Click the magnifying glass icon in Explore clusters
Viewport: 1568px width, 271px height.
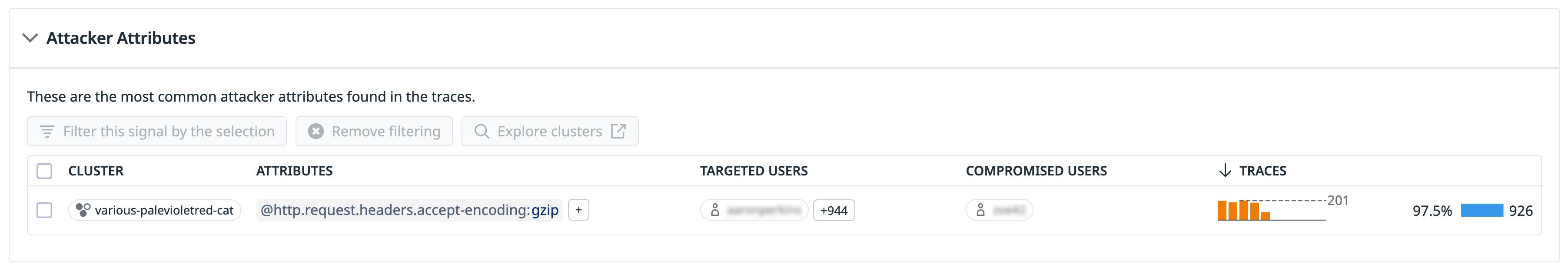coord(483,131)
